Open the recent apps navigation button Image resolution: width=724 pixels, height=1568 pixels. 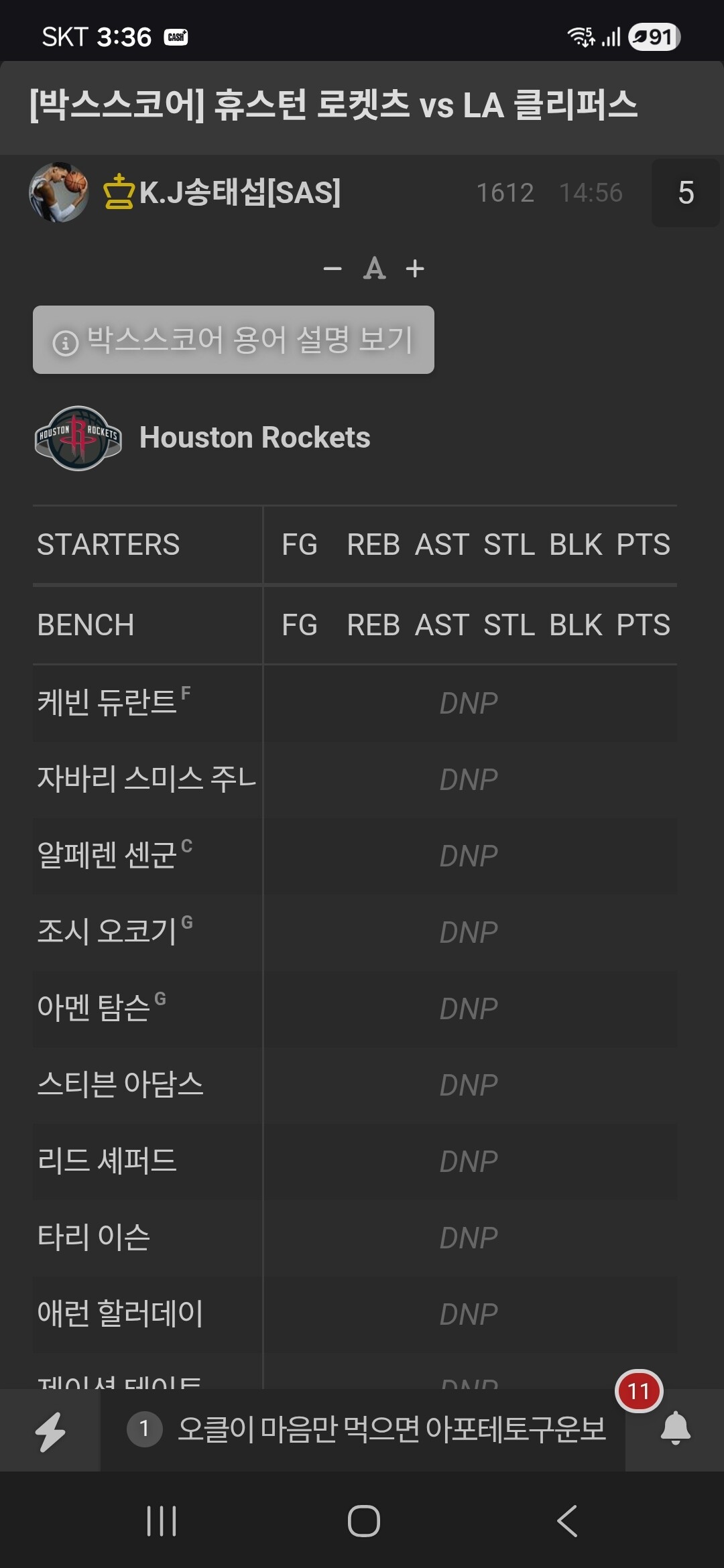(x=161, y=1520)
